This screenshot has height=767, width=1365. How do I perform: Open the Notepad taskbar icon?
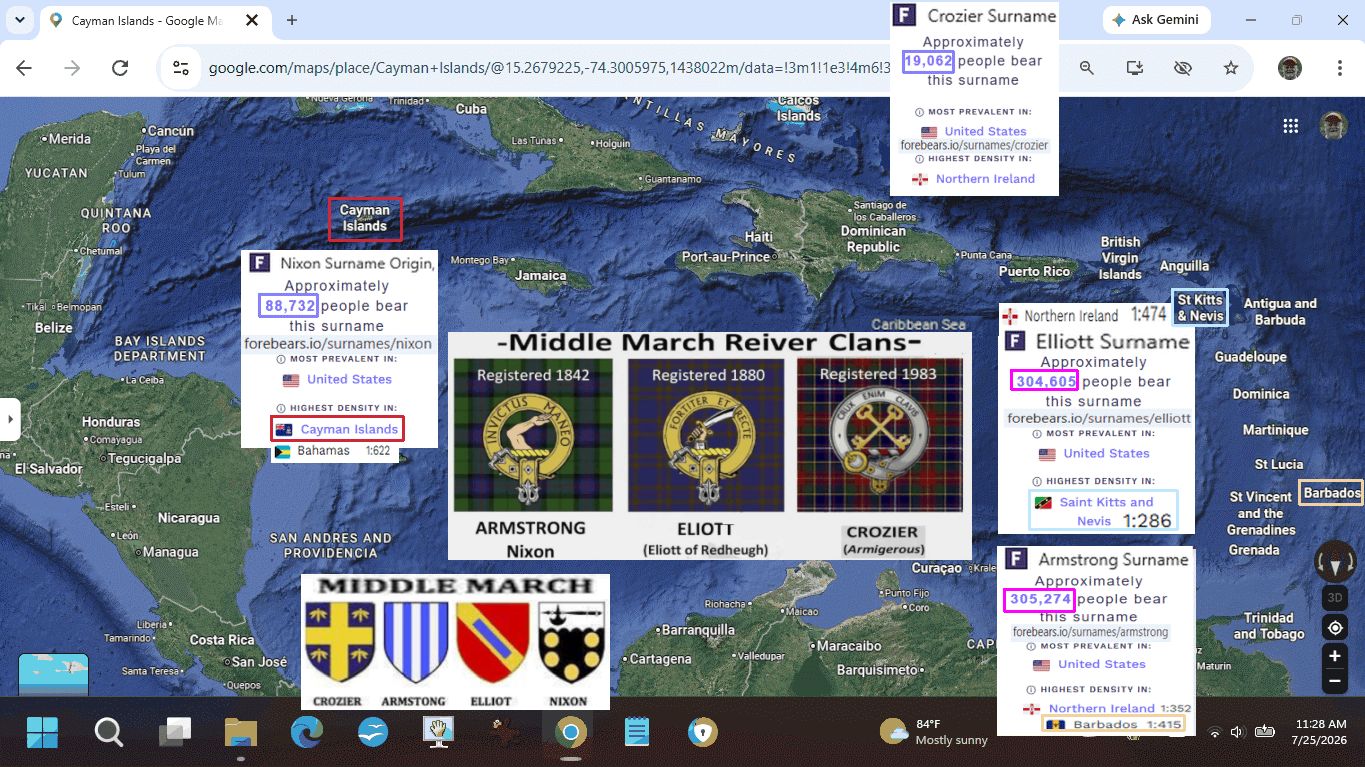[636, 733]
